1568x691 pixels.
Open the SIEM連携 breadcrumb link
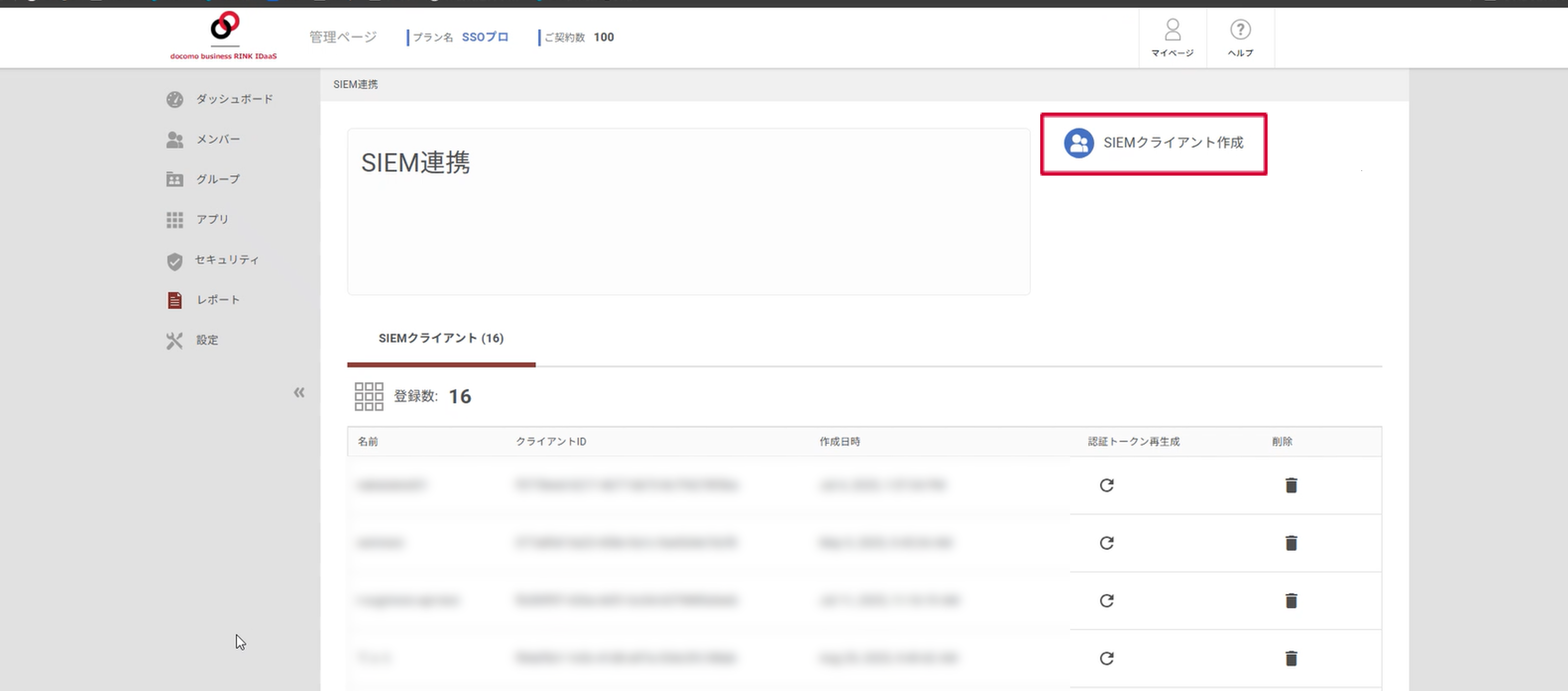click(x=356, y=84)
